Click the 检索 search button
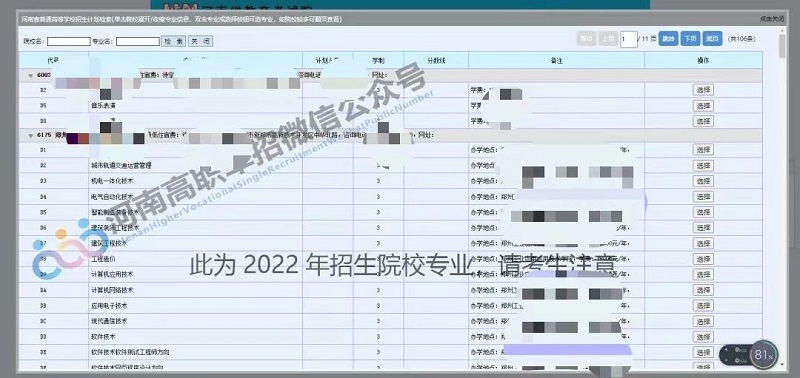The image size is (800, 378). pos(173,41)
